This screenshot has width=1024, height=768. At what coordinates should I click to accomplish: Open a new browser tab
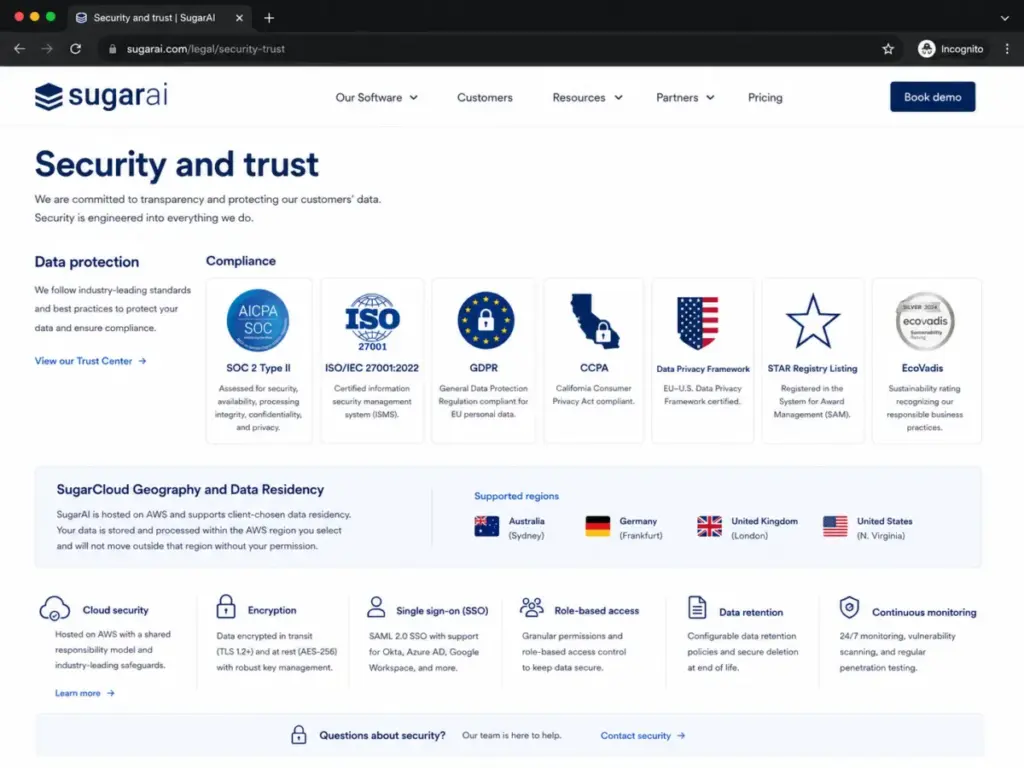pyautogui.click(x=269, y=18)
